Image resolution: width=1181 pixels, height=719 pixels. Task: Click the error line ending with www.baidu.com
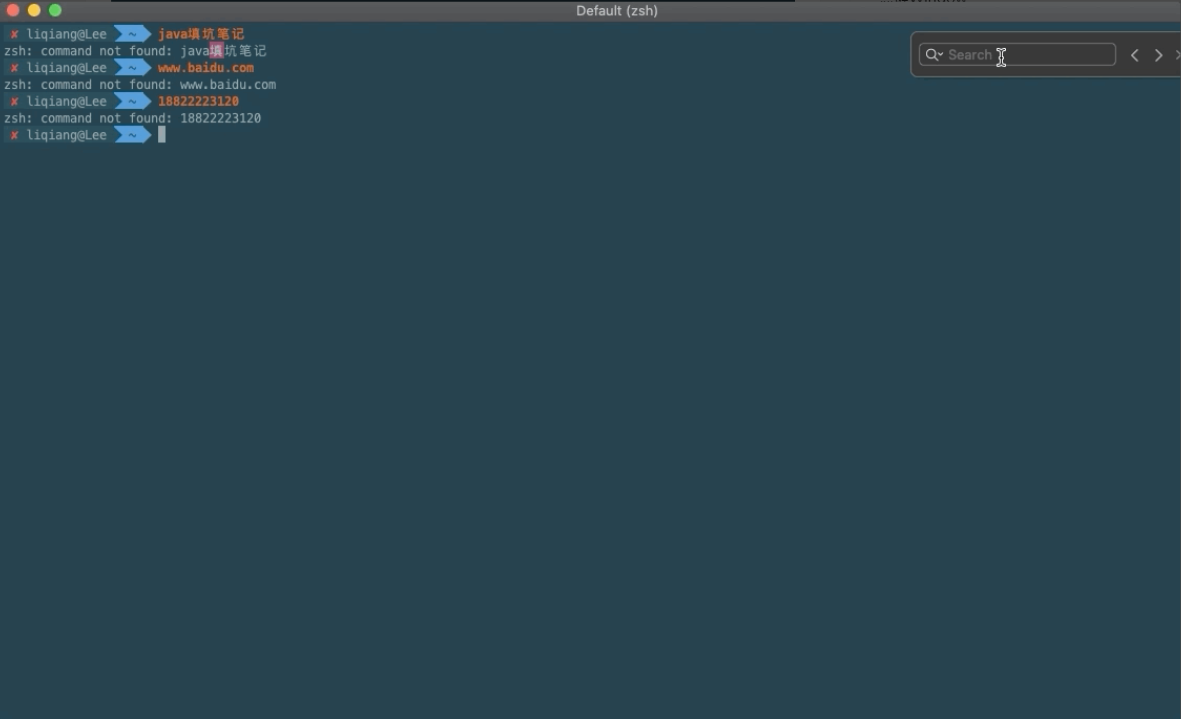click(x=140, y=84)
